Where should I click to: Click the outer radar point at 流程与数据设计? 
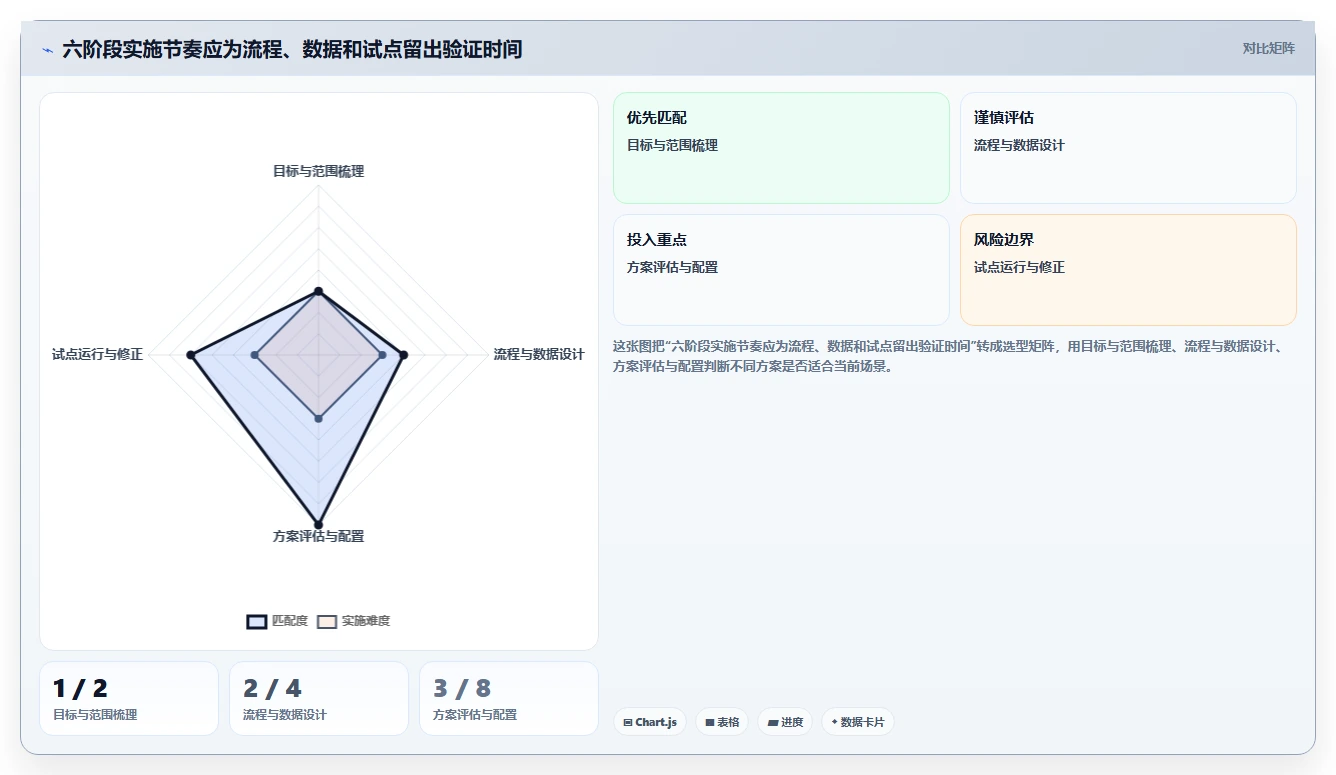[x=403, y=355]
